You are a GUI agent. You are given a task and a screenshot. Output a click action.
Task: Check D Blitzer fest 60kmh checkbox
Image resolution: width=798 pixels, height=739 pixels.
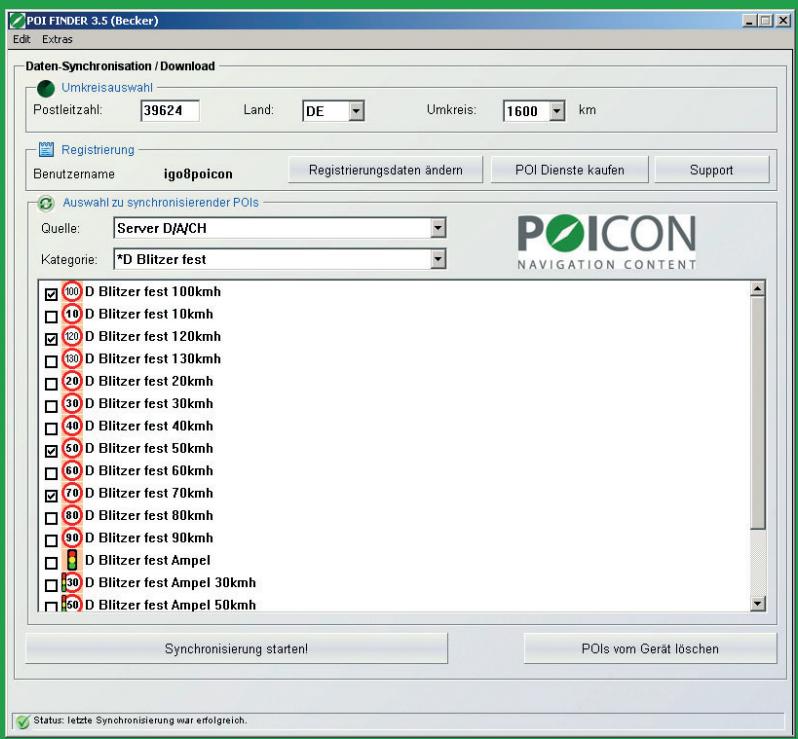coord(51,473)
